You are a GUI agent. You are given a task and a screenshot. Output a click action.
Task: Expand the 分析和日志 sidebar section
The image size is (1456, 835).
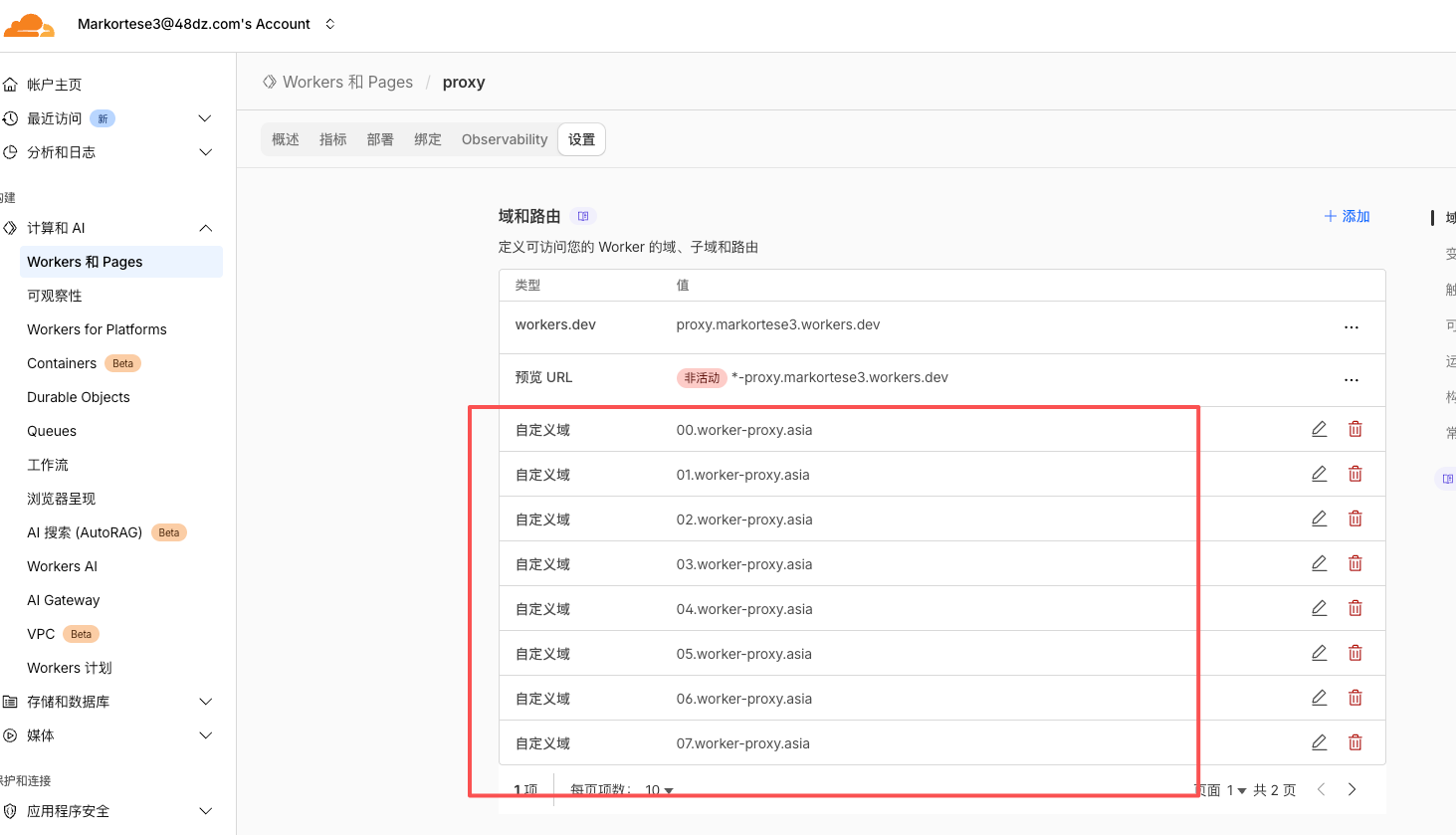pyautogui.click(x=205, y=152)
